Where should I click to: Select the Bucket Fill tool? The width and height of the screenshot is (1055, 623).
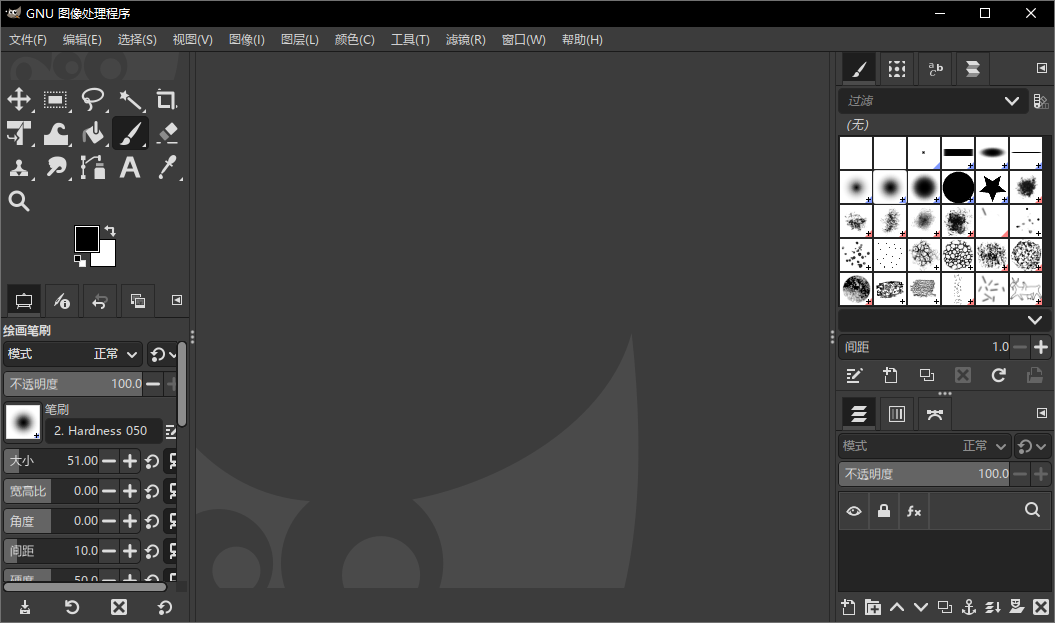point(93,133)
